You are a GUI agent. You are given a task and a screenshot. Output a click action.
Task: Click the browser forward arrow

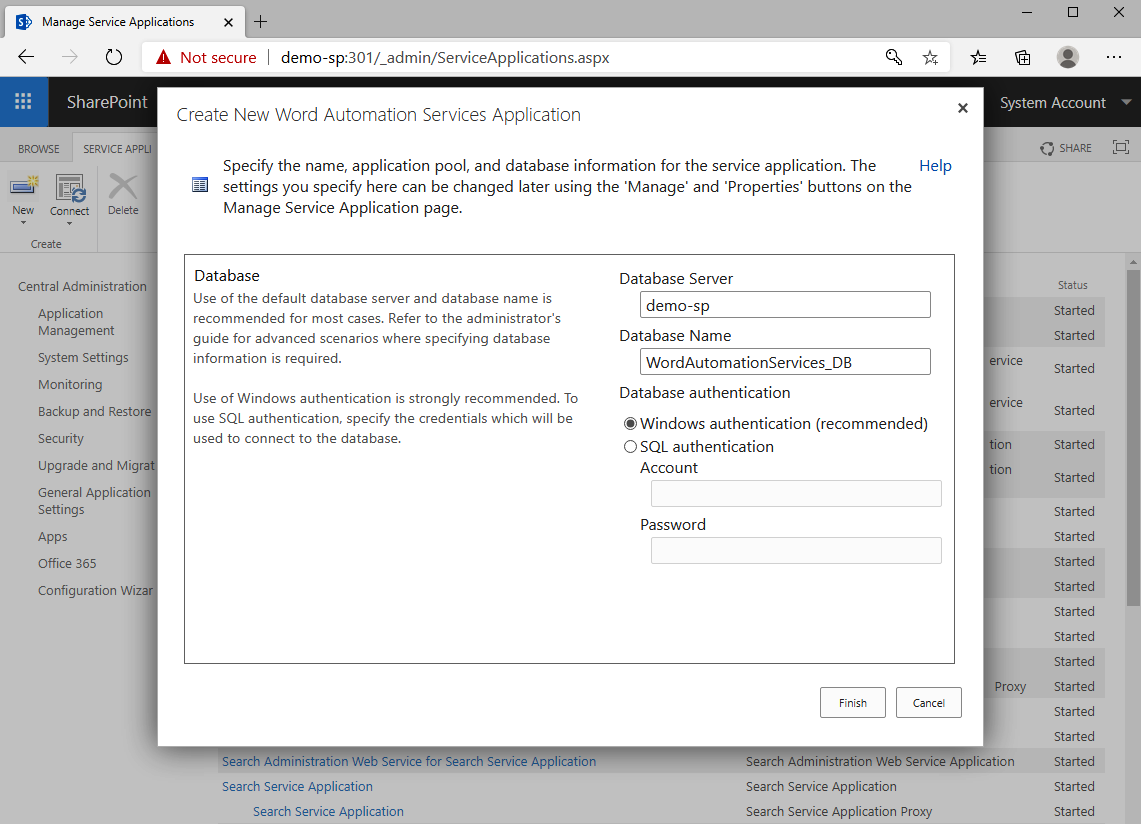pos(70,58)
